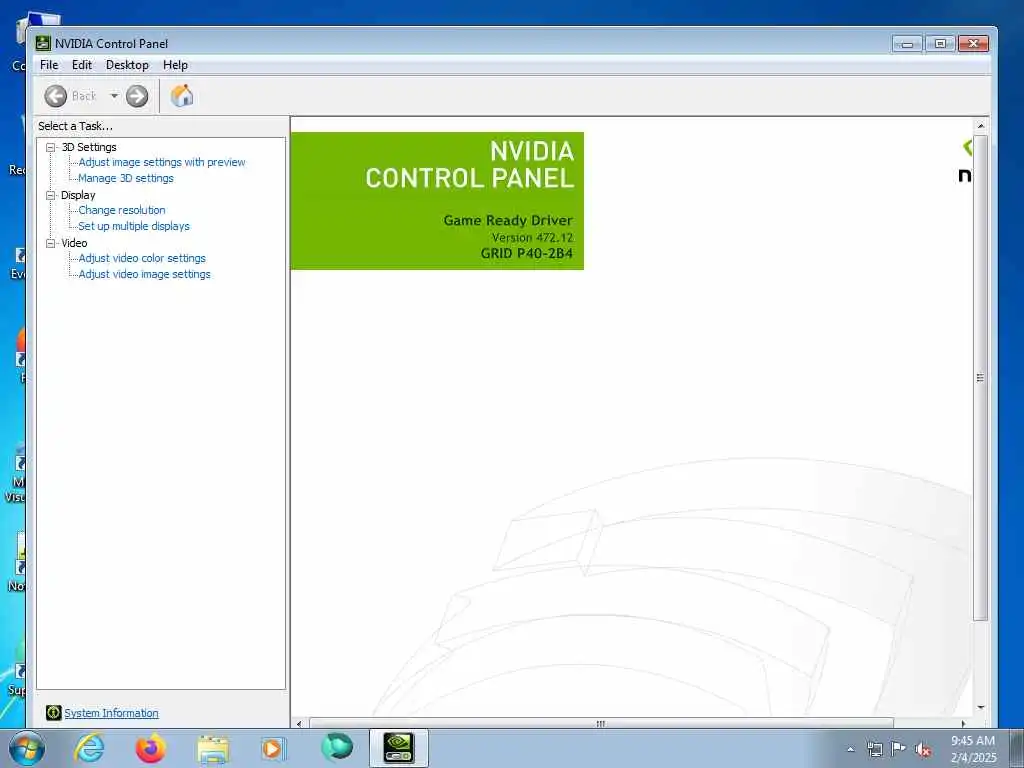Open the Desktop menu
The height and width of the screenshot is (768, 1024).
127,65
